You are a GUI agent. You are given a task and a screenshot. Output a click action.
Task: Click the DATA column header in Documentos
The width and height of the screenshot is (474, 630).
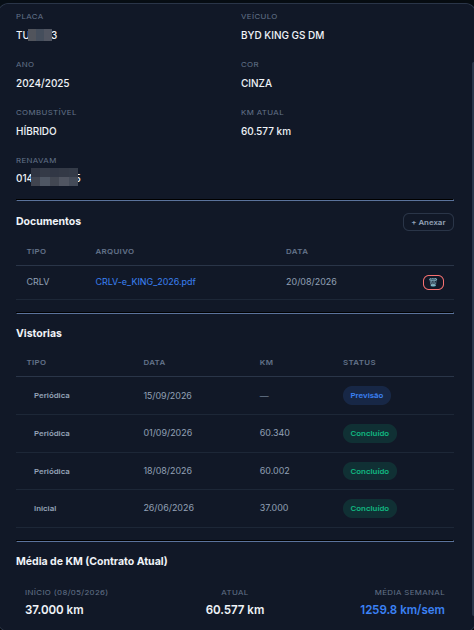click(x=297, y=252)
